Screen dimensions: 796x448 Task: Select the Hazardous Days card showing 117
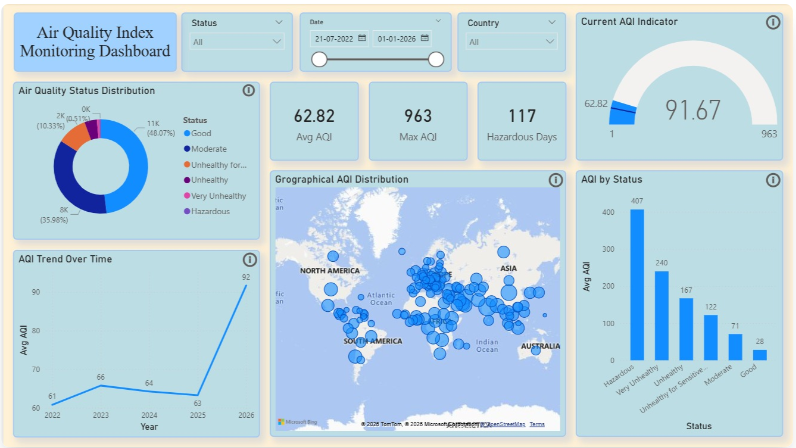pos(522,121)
